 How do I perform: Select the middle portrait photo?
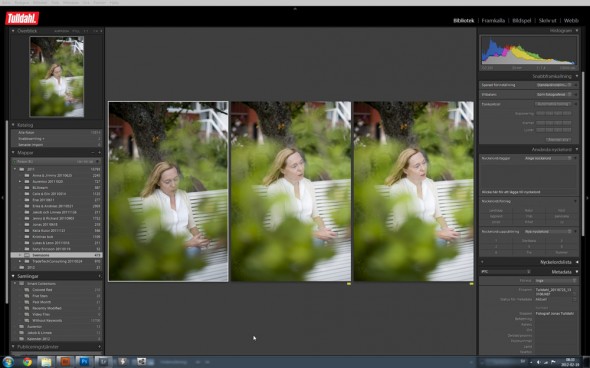pos(291,191)
